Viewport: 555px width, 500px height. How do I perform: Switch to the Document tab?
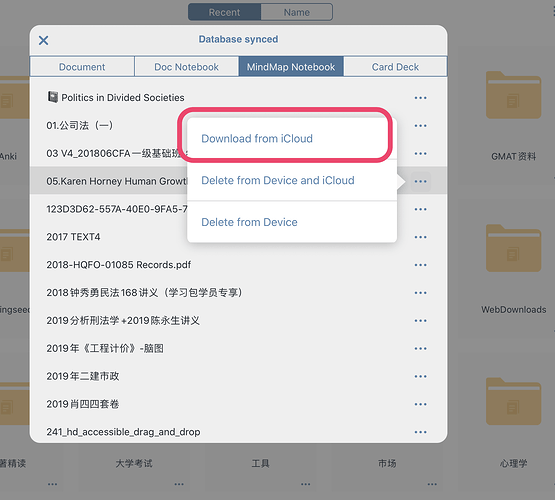[82, 67]
